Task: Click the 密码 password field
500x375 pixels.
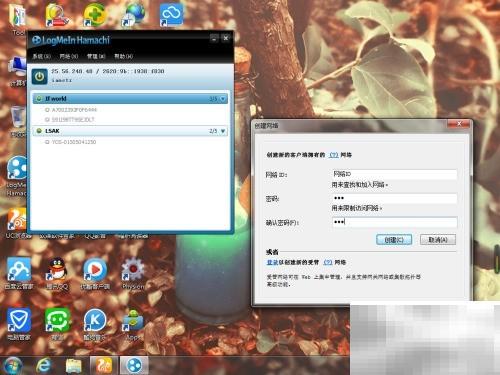Action: click(394, 198)
